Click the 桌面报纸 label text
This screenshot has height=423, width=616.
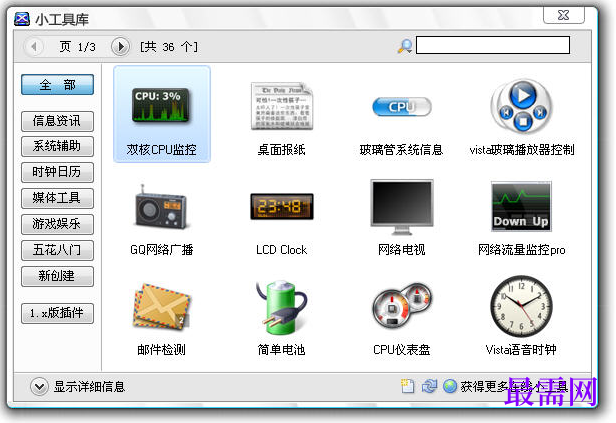[x=282, y=149]
